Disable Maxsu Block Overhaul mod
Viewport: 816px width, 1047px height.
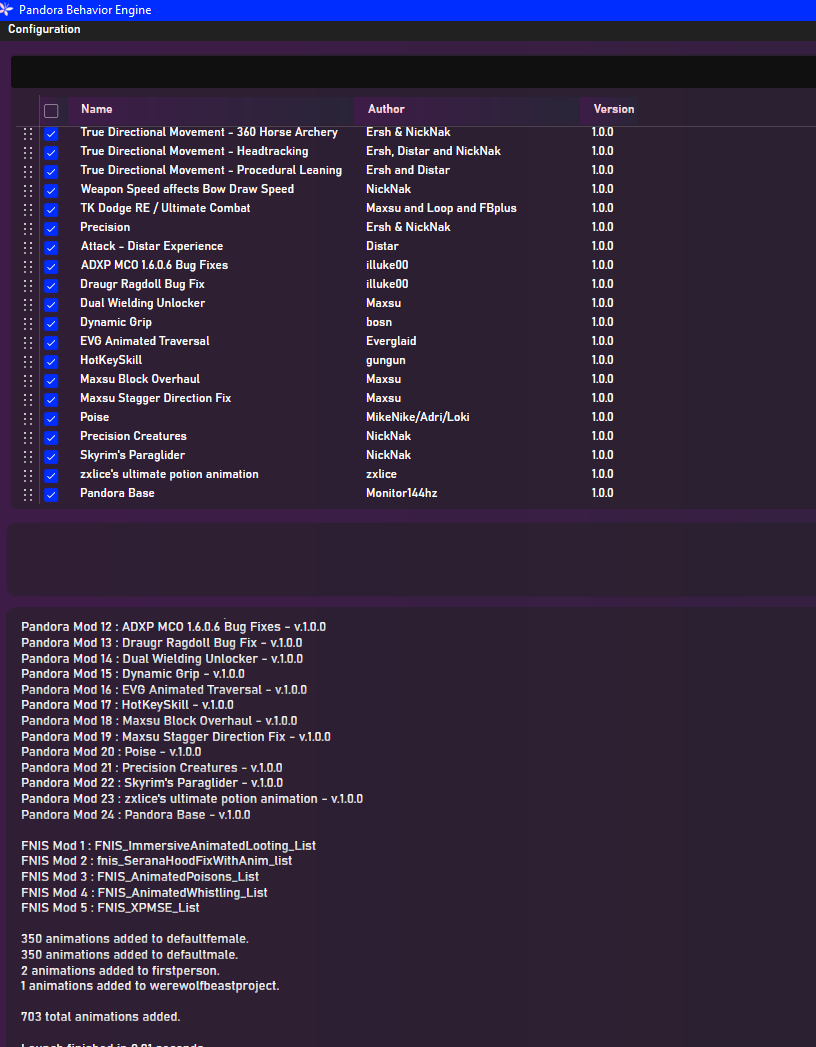click(x=51, y=381)
